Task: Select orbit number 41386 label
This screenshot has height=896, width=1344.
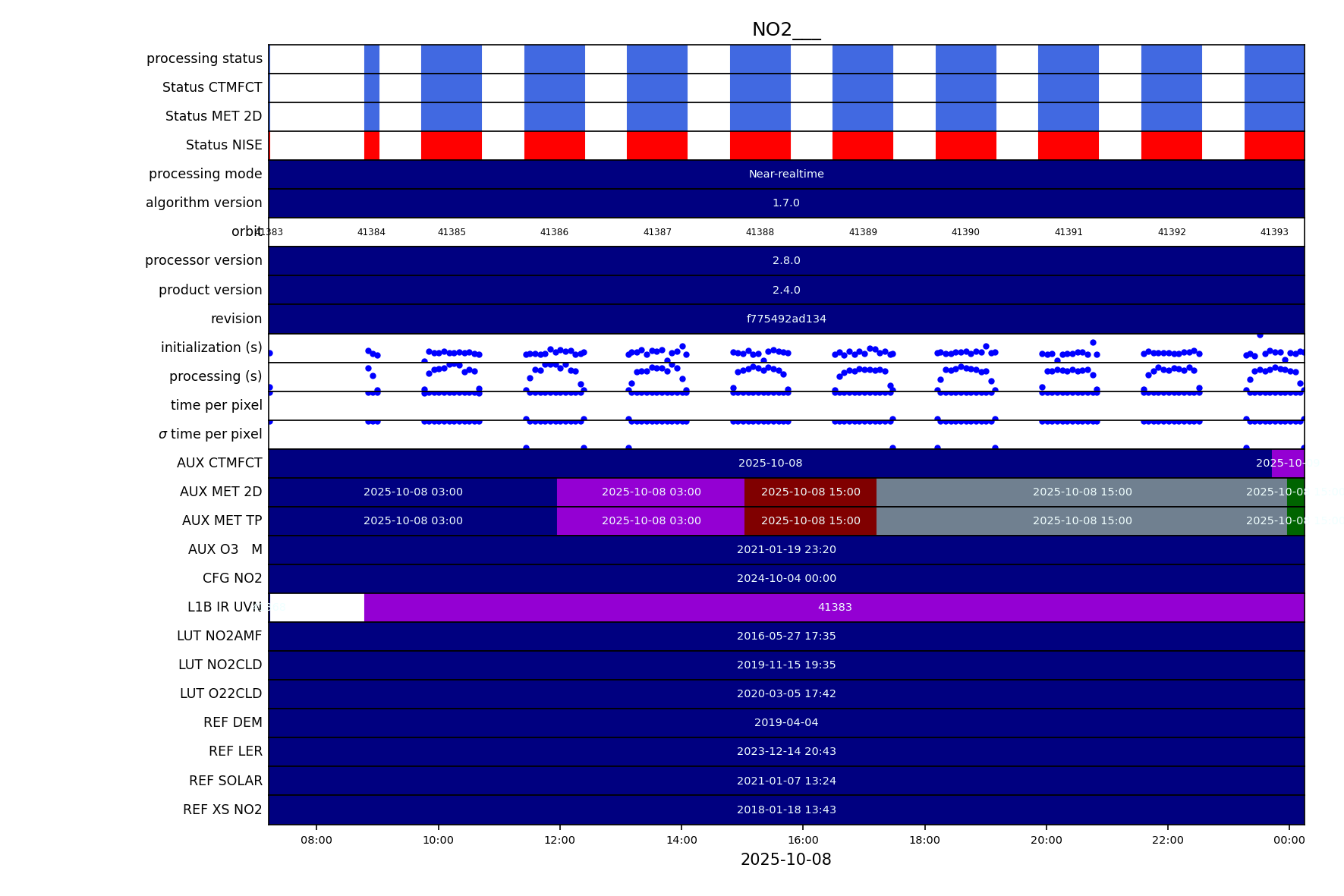Action: 554,232
